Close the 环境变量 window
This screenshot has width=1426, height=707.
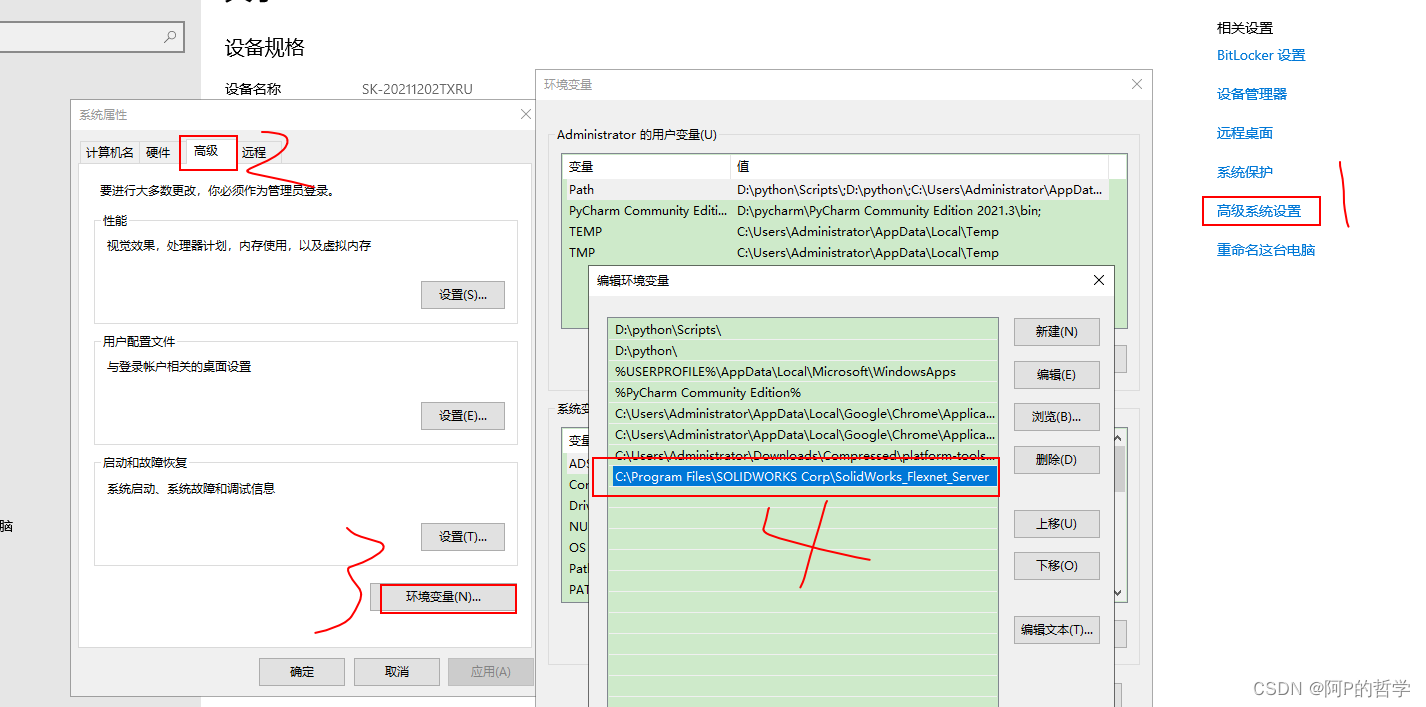1136,85
